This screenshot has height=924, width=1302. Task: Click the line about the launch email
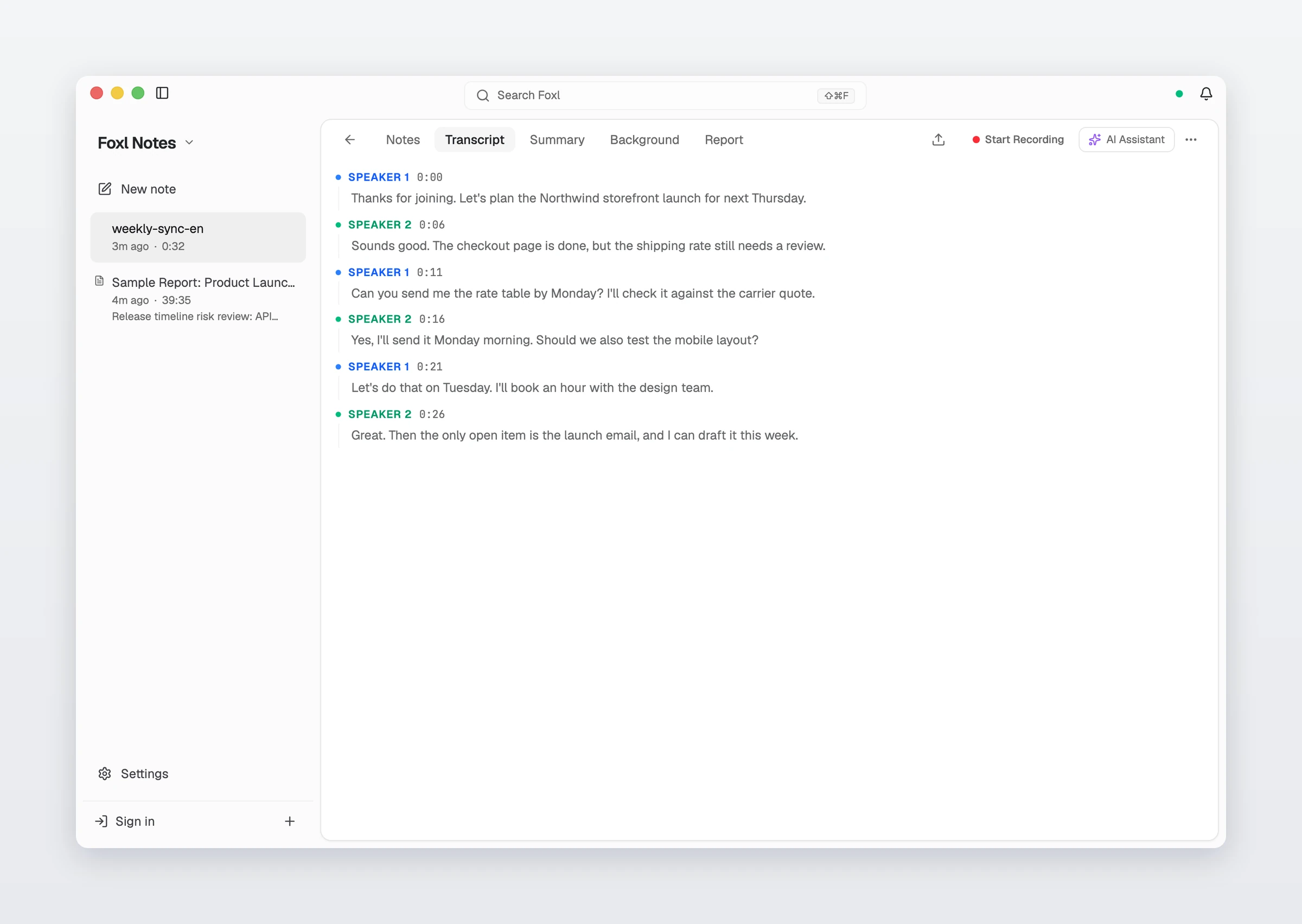[x=574, y=436]
